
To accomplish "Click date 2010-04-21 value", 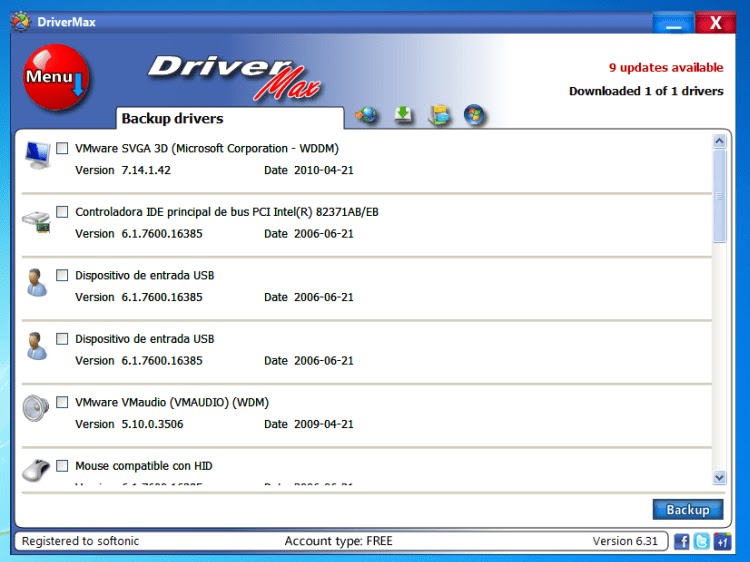I will [x=323, y=170].
